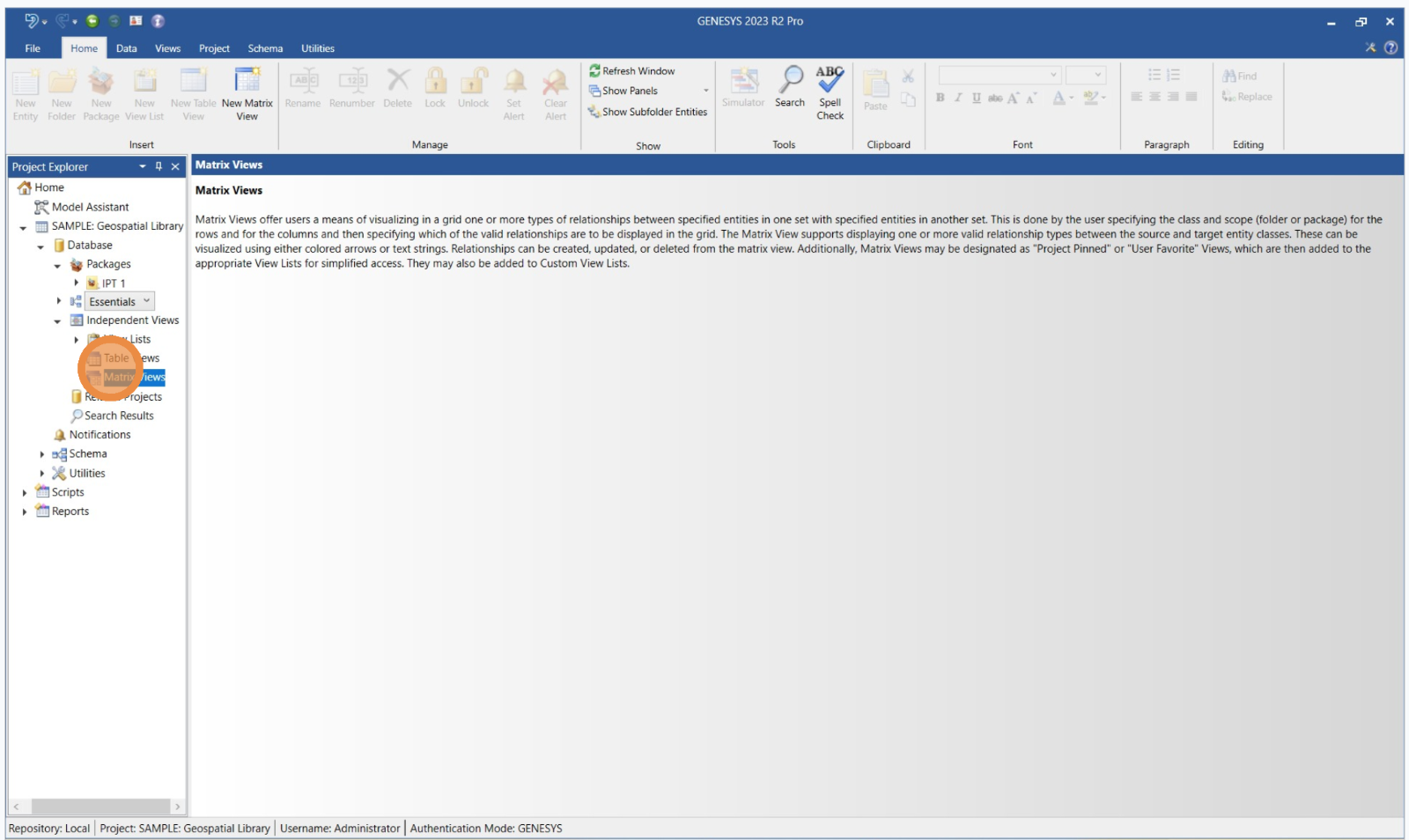Select Search Results in the tree
The image size is (1409, 840).
click(x=119, y=416)
